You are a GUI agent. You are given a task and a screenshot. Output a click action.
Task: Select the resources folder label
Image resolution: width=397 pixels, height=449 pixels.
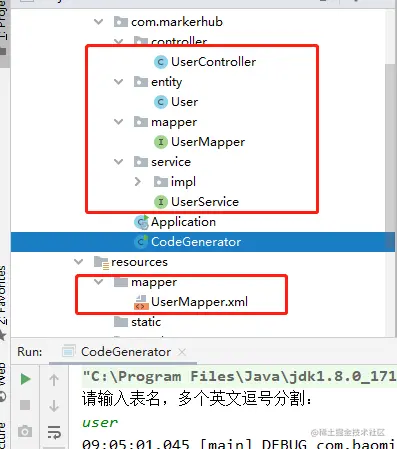pos(139,262)
